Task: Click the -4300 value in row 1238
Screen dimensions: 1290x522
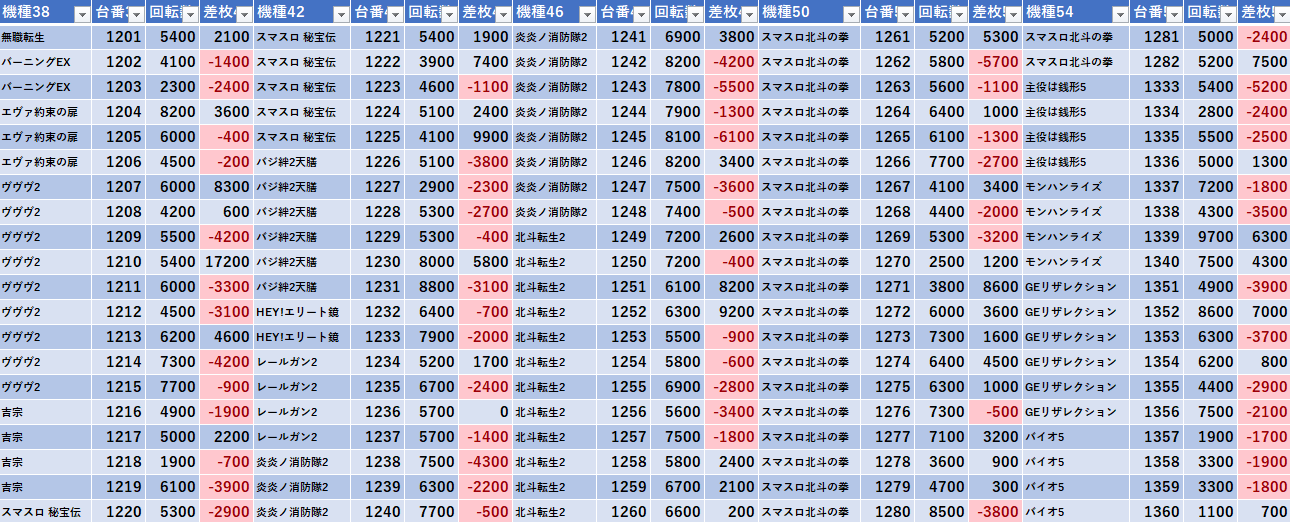Action: click(x=486, y=462)
